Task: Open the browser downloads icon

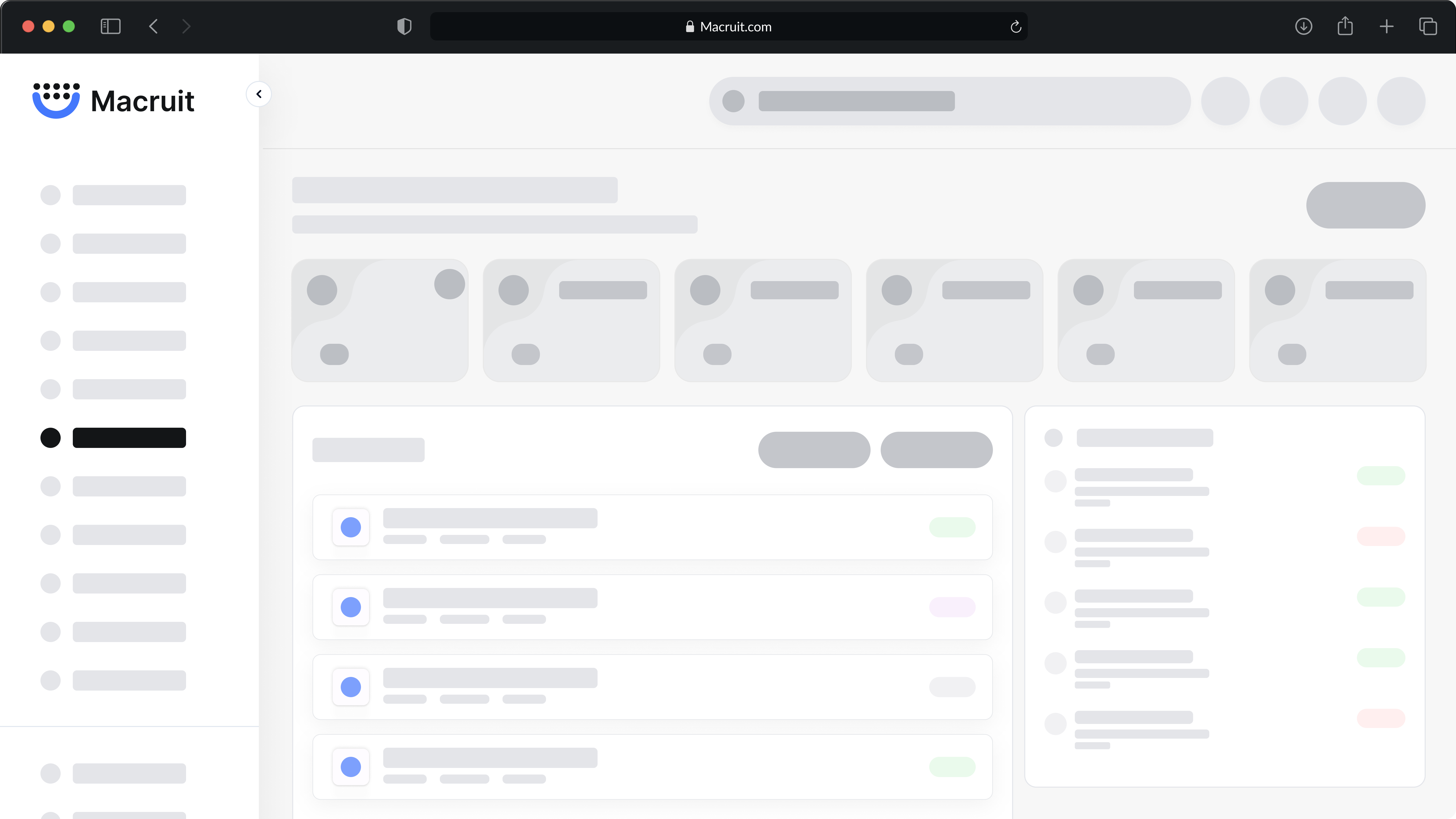Action: (x=1303, y=27)
